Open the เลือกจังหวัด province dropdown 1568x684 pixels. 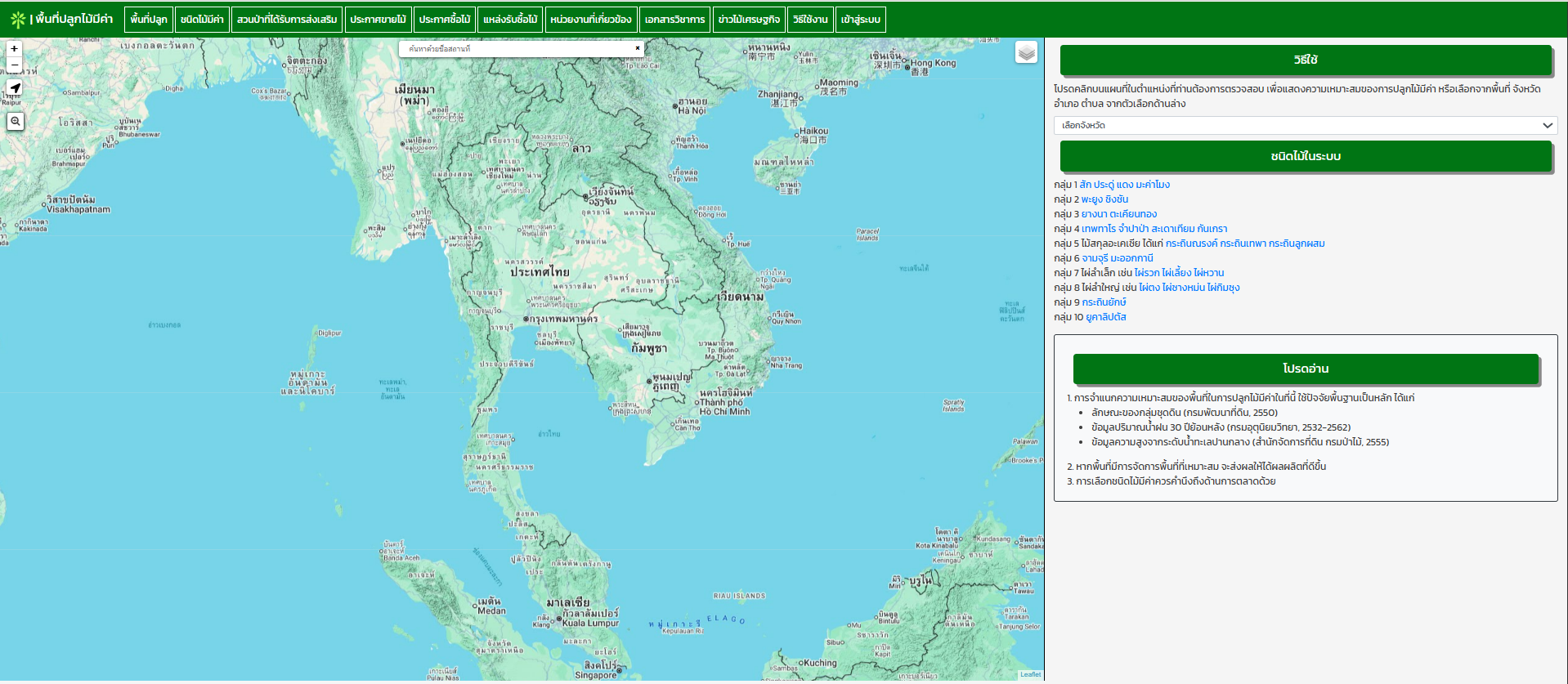click(1305, 125)
